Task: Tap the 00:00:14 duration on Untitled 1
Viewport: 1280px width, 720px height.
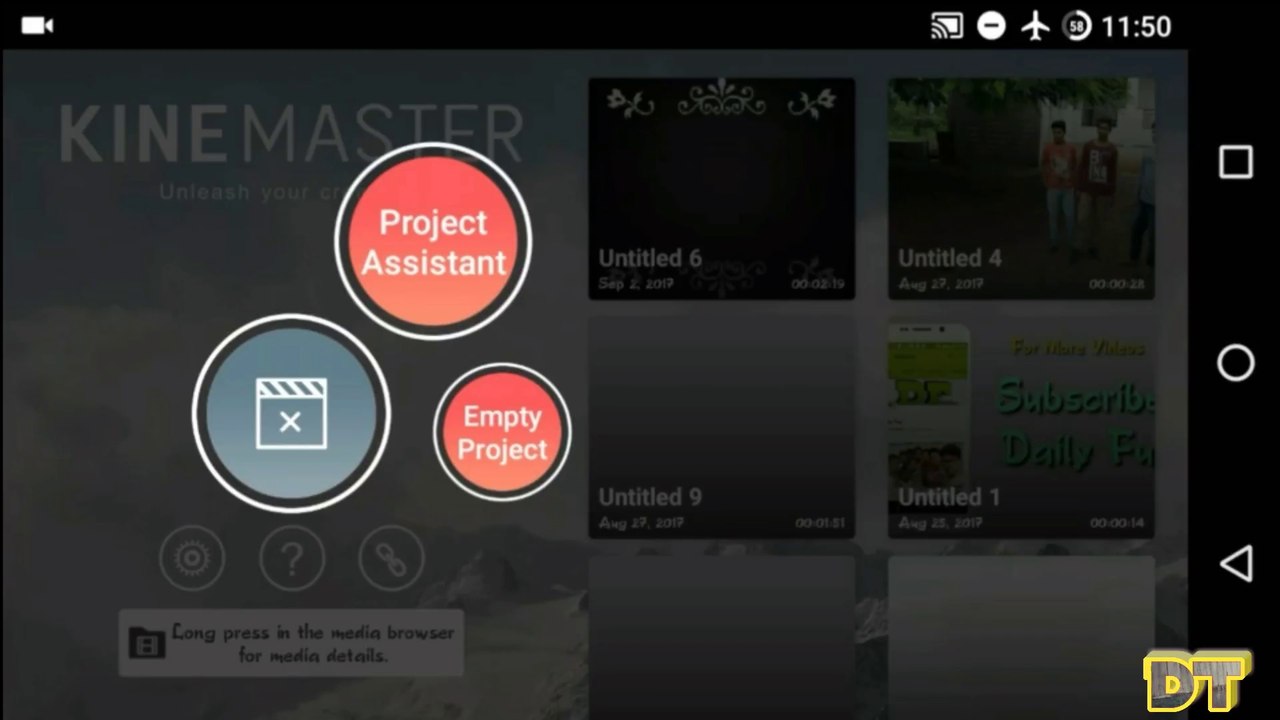Action: click(1117, 523)
